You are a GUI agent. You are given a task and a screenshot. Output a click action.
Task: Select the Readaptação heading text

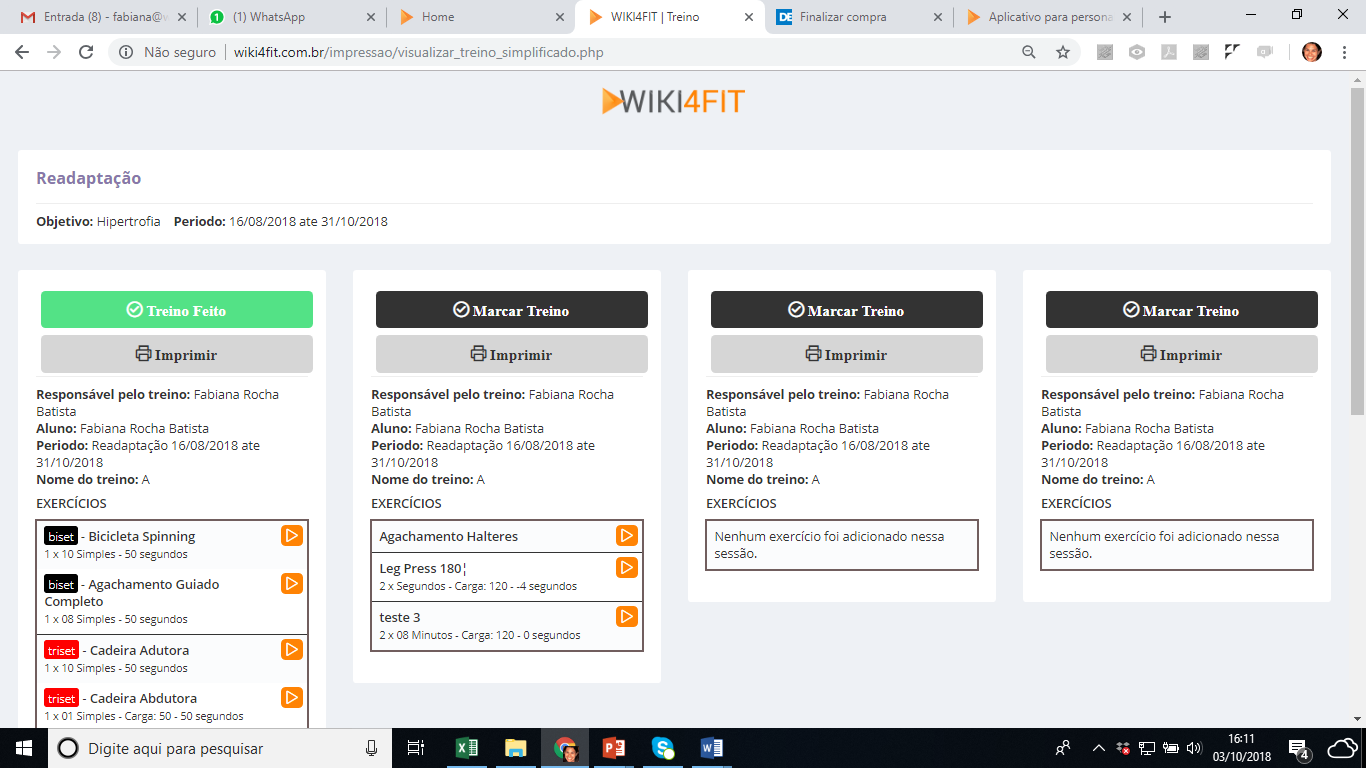89,178
